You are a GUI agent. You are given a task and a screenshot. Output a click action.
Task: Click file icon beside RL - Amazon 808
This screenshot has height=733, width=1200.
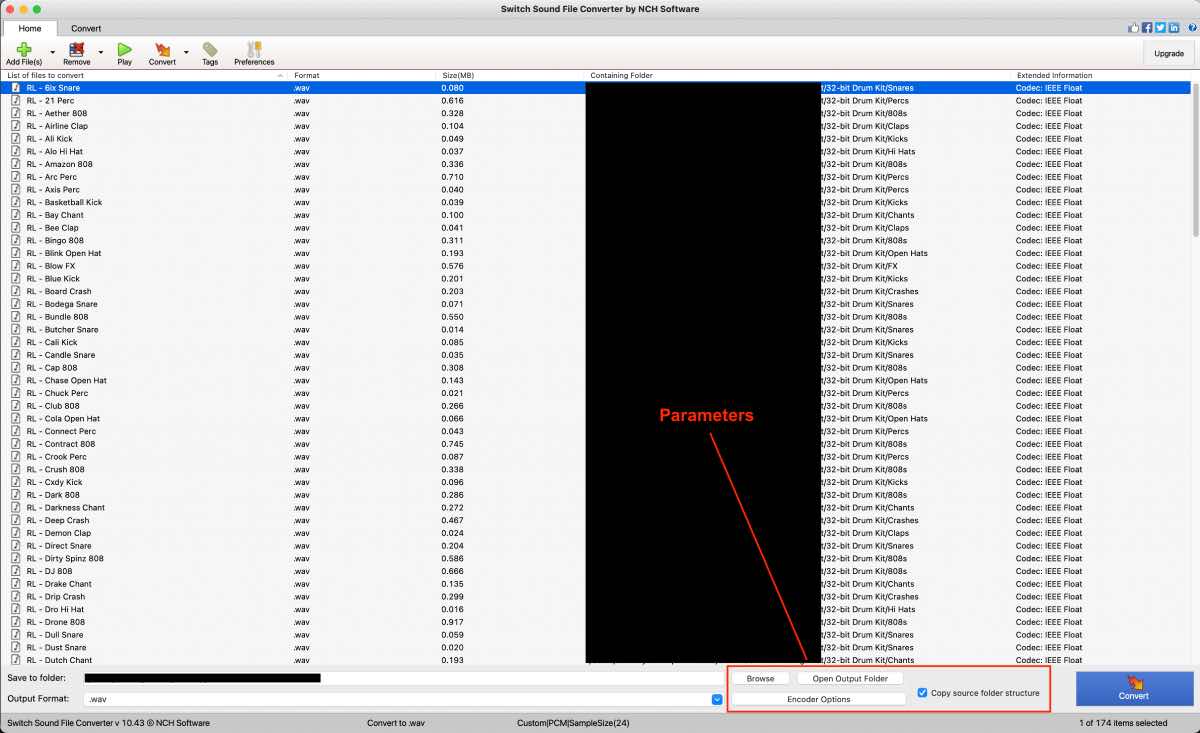(x=15, y=164)
